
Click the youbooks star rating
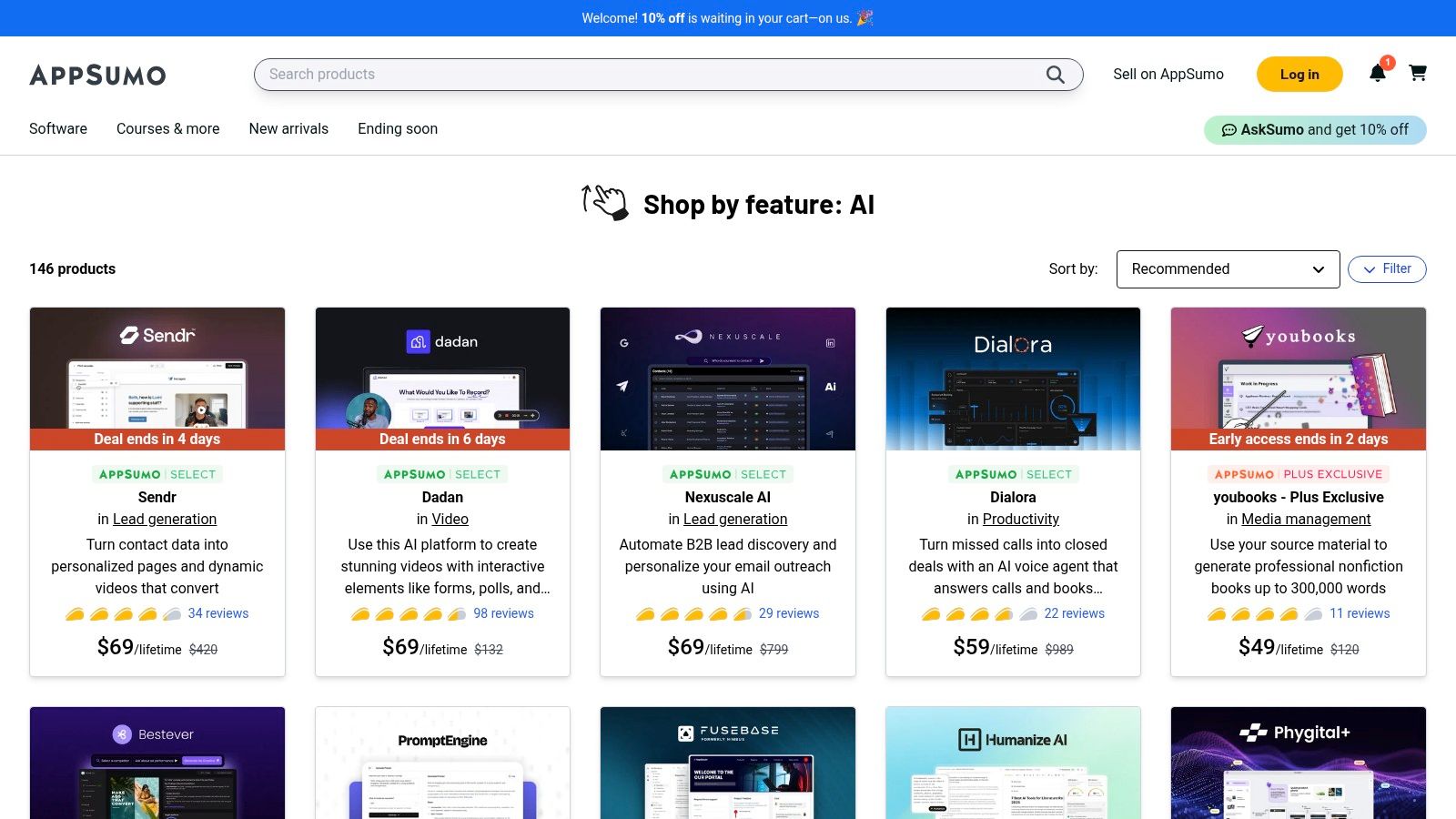(x=1265, y=614)
